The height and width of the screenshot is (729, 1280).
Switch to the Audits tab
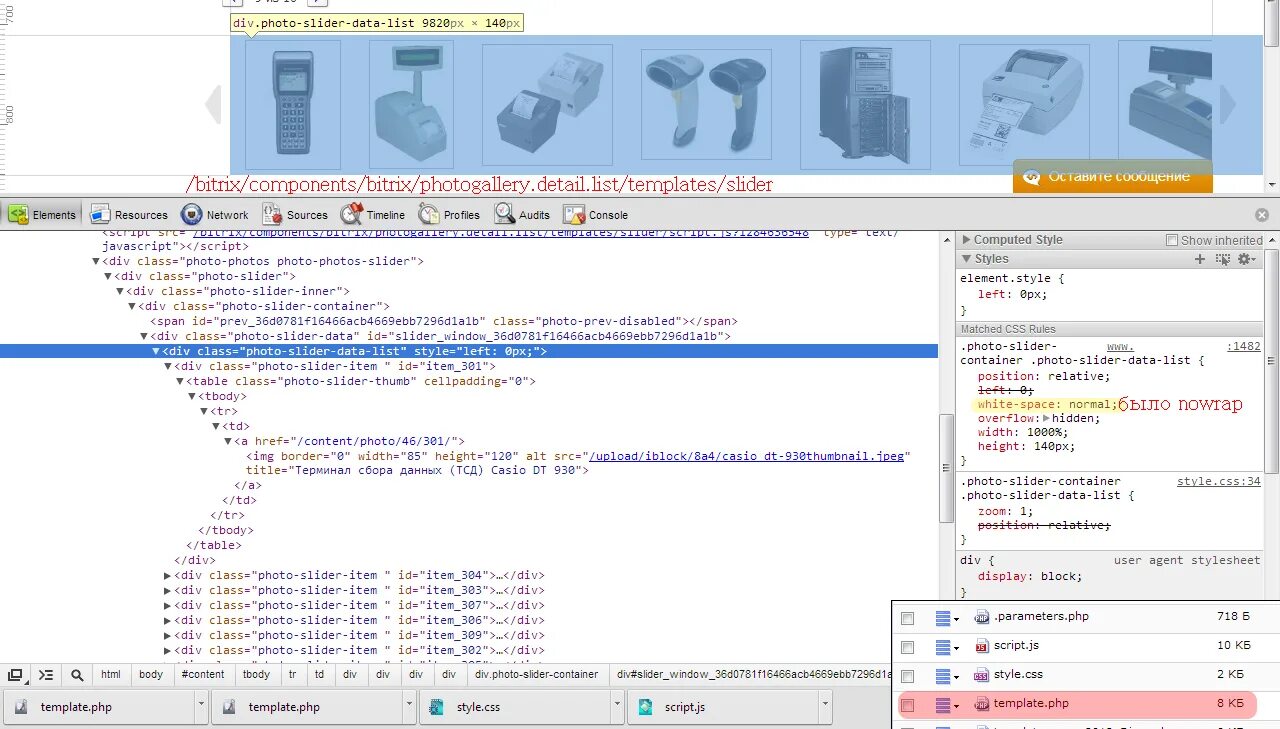(522, 214)
